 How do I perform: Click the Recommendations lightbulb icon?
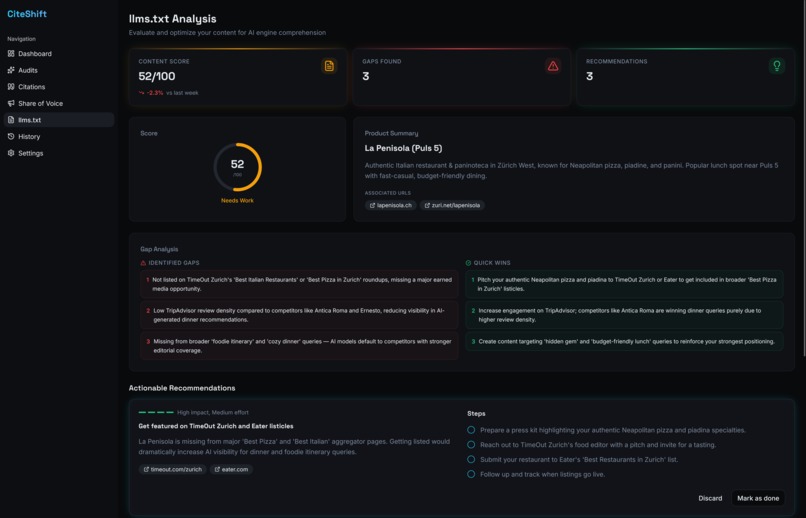point(777,66)
